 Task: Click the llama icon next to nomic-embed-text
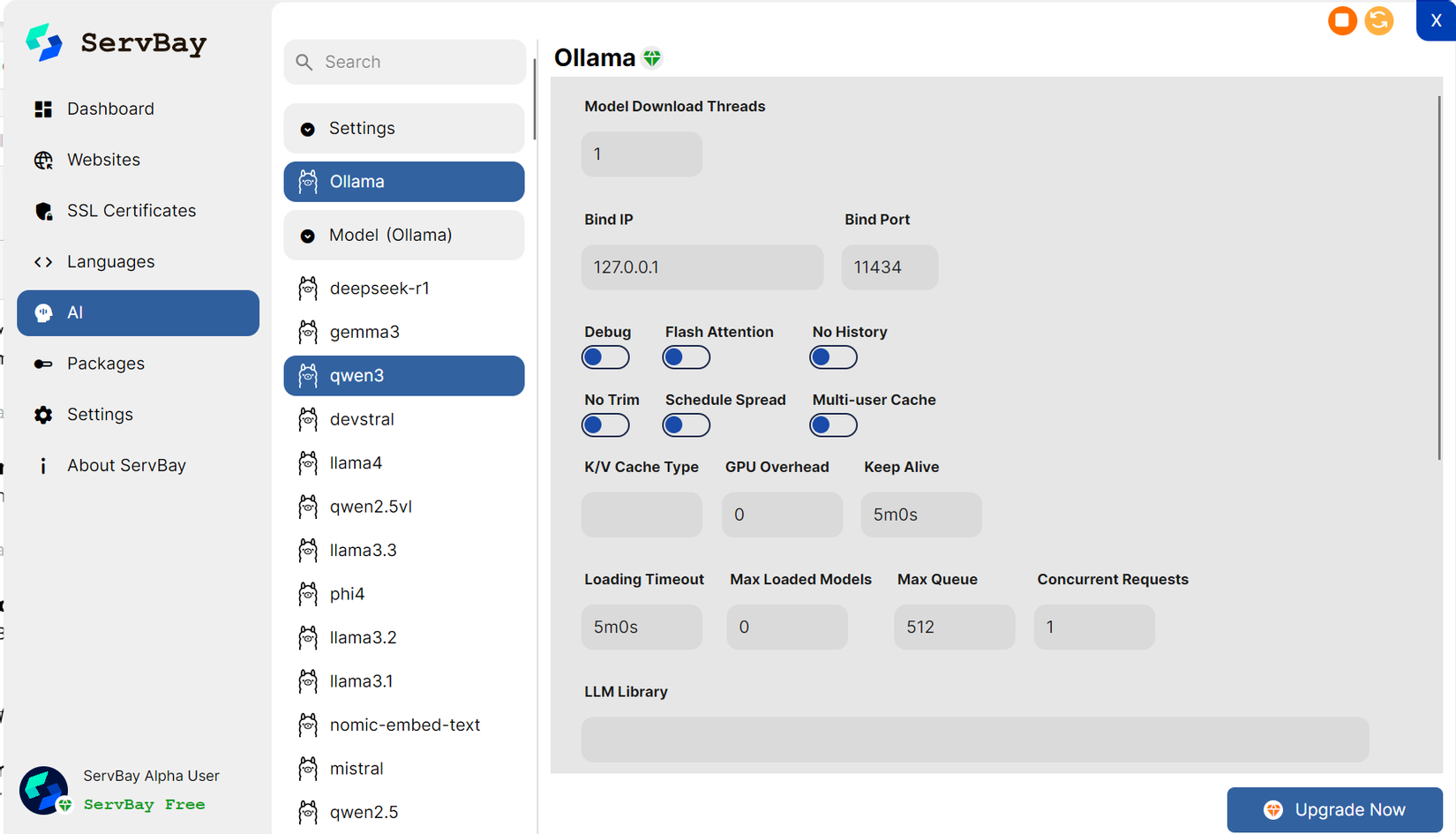tap(308, 725)
